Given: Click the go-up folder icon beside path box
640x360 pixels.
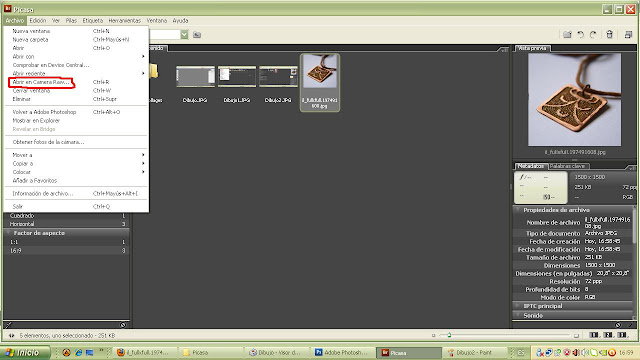Looking at the screenshot, I should [197, 35].
